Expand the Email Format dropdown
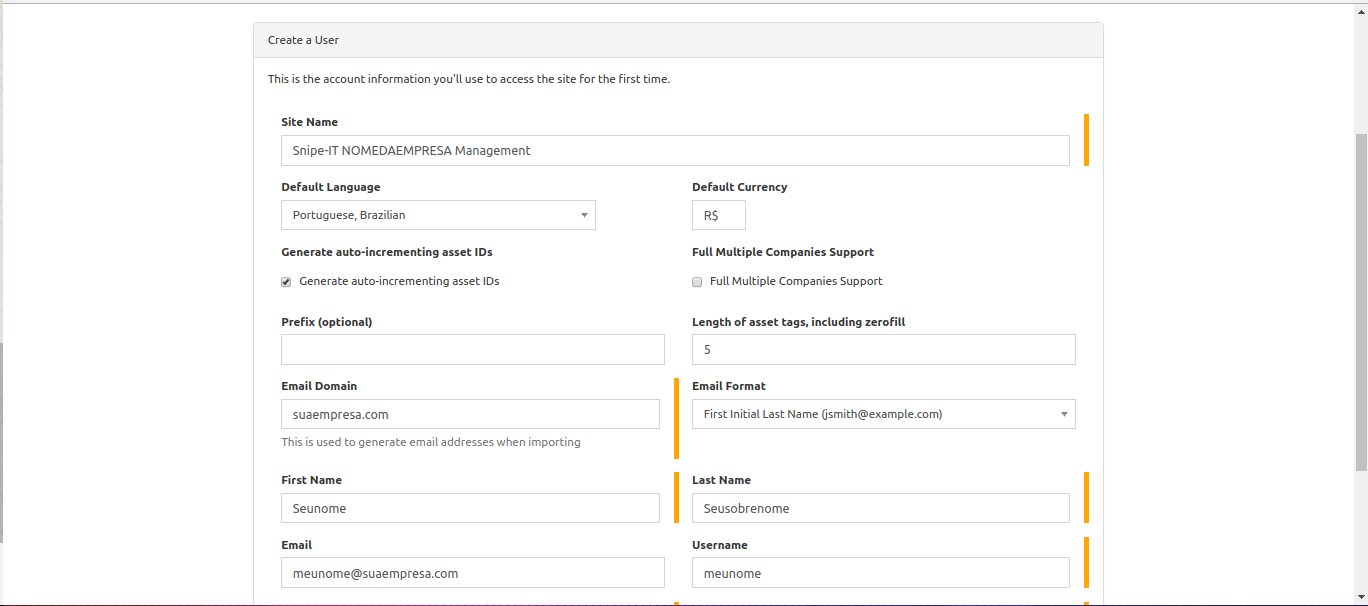The width and height of the screenshot is (1368, 606). [884, 414]
